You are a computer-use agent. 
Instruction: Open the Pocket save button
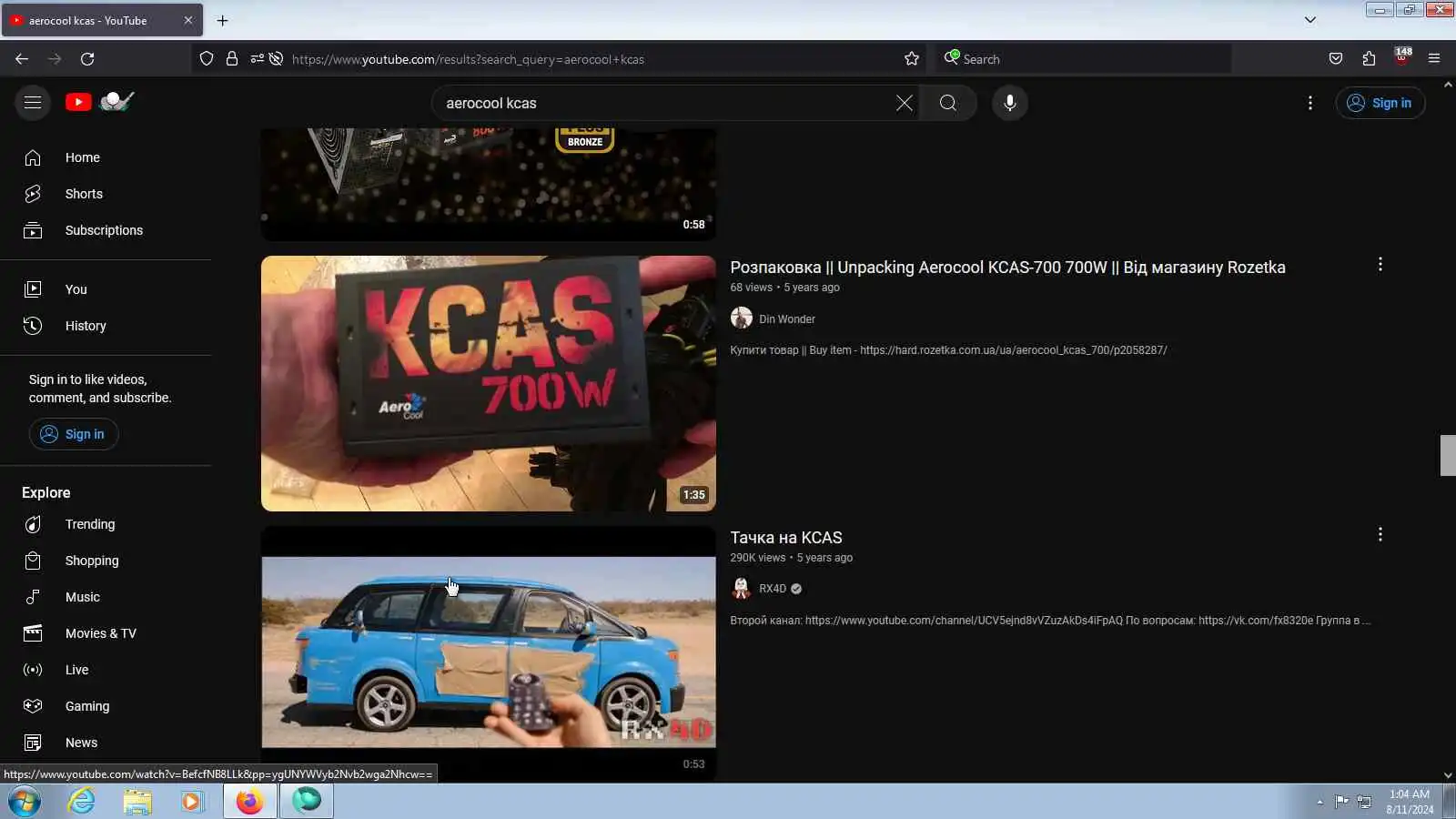pos(1336,59)
